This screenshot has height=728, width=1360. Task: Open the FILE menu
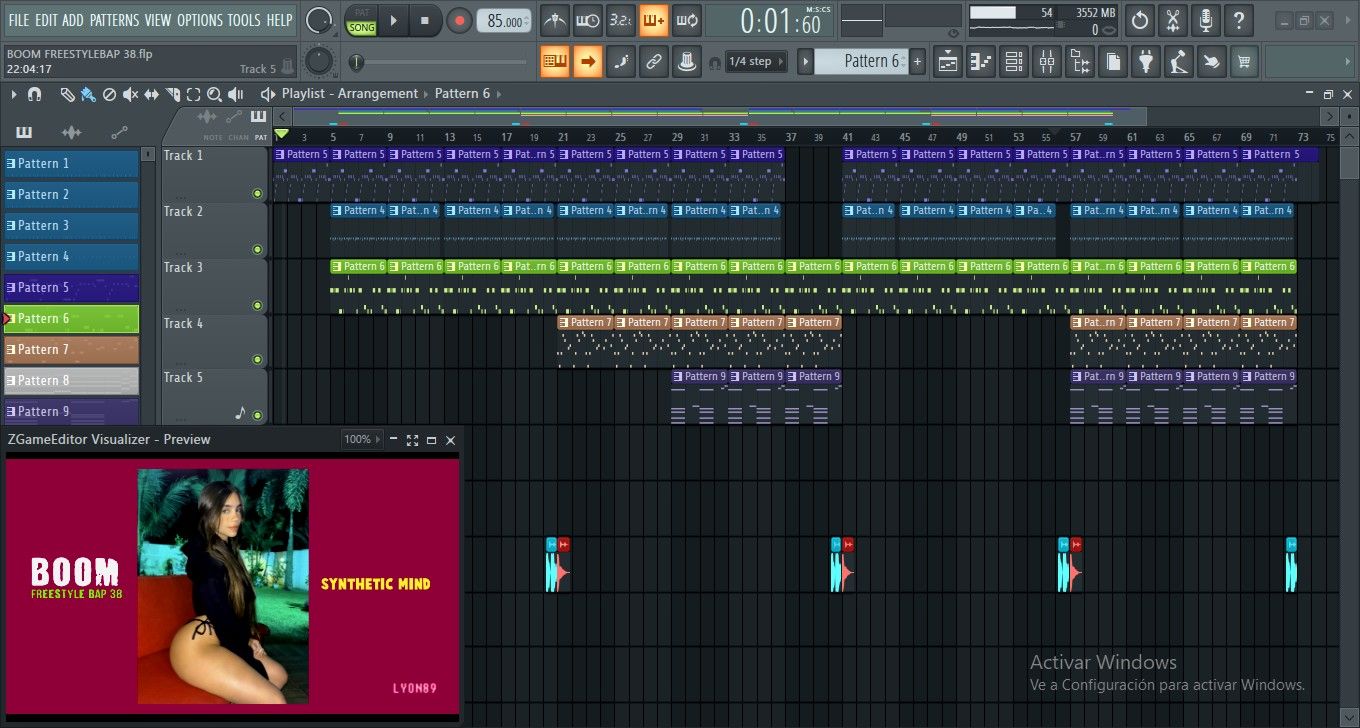click(x=18, y=20)
